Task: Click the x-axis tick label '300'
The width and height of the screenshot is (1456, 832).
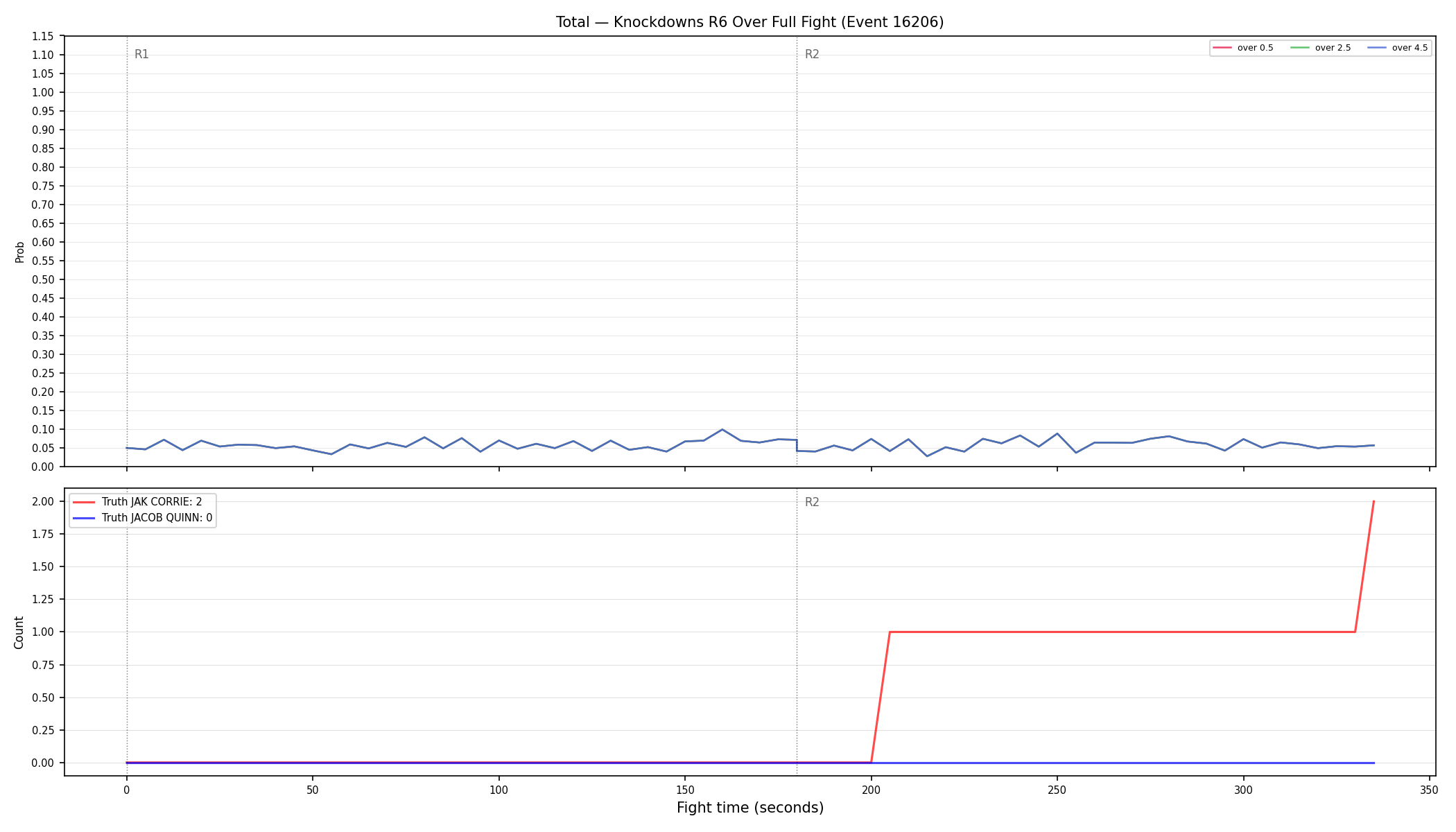Action: click(x=1243, y=790)
